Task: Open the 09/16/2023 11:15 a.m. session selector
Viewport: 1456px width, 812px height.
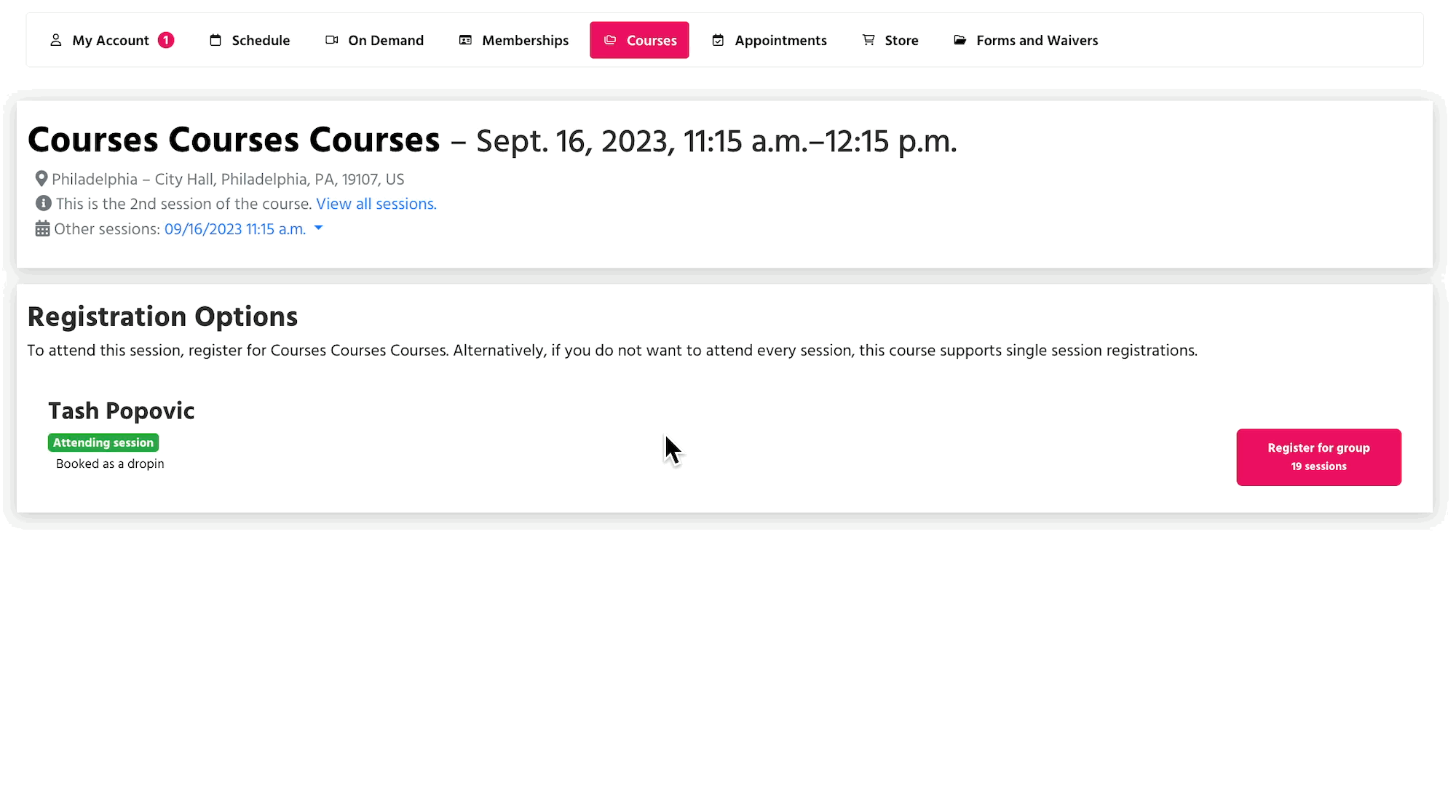Action: coord(234,229)
